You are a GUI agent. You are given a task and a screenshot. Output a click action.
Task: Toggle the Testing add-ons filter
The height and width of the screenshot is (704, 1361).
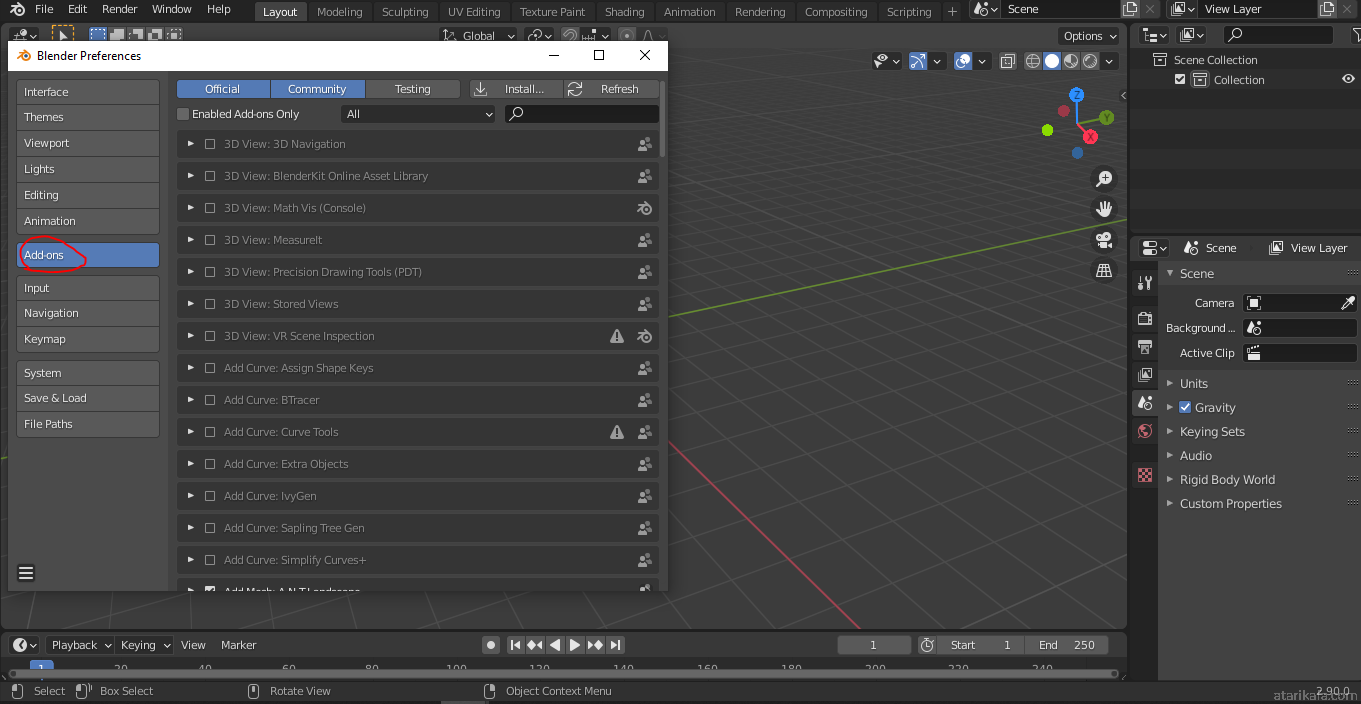(x=413, y=89)
